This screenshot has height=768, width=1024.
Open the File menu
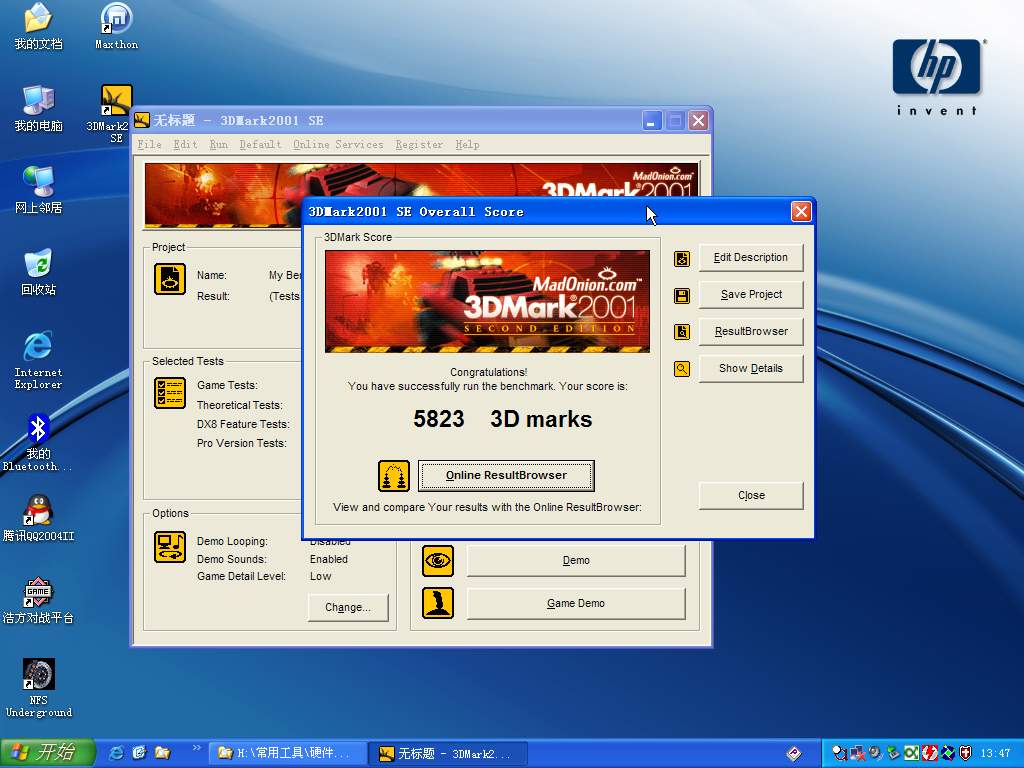tap(150, 144)
